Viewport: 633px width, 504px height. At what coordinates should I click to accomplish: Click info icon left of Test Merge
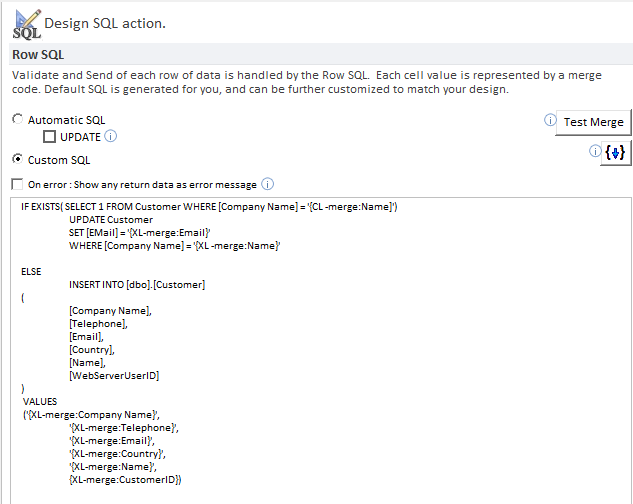[549, 121]
